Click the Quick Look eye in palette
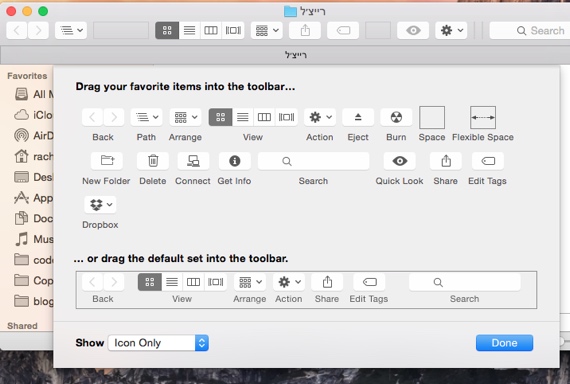The width and height of the screenshot is (570, 384). click(400, 161)
